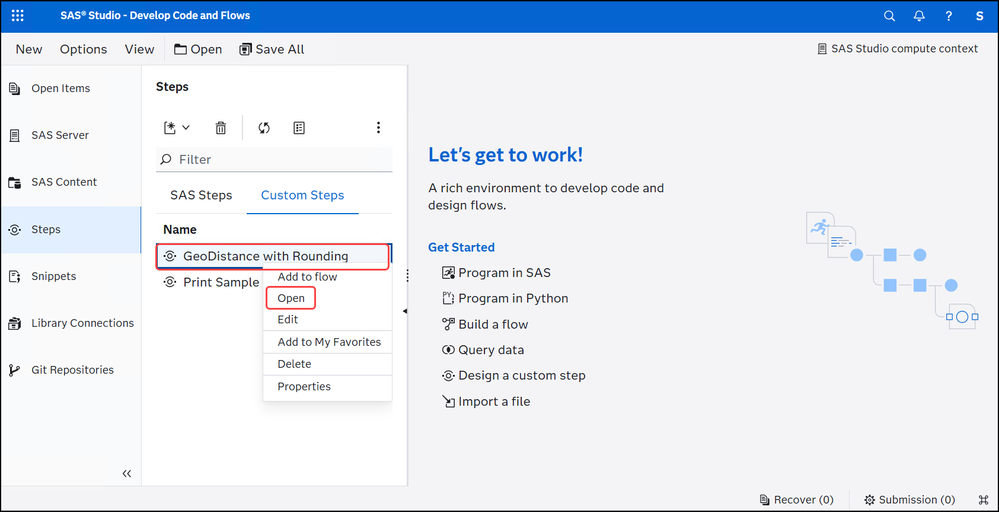This screenshot has width=999, height=512.
Task: Click the Filter input field
Action: pyautogui.click(x=274, y=159)
